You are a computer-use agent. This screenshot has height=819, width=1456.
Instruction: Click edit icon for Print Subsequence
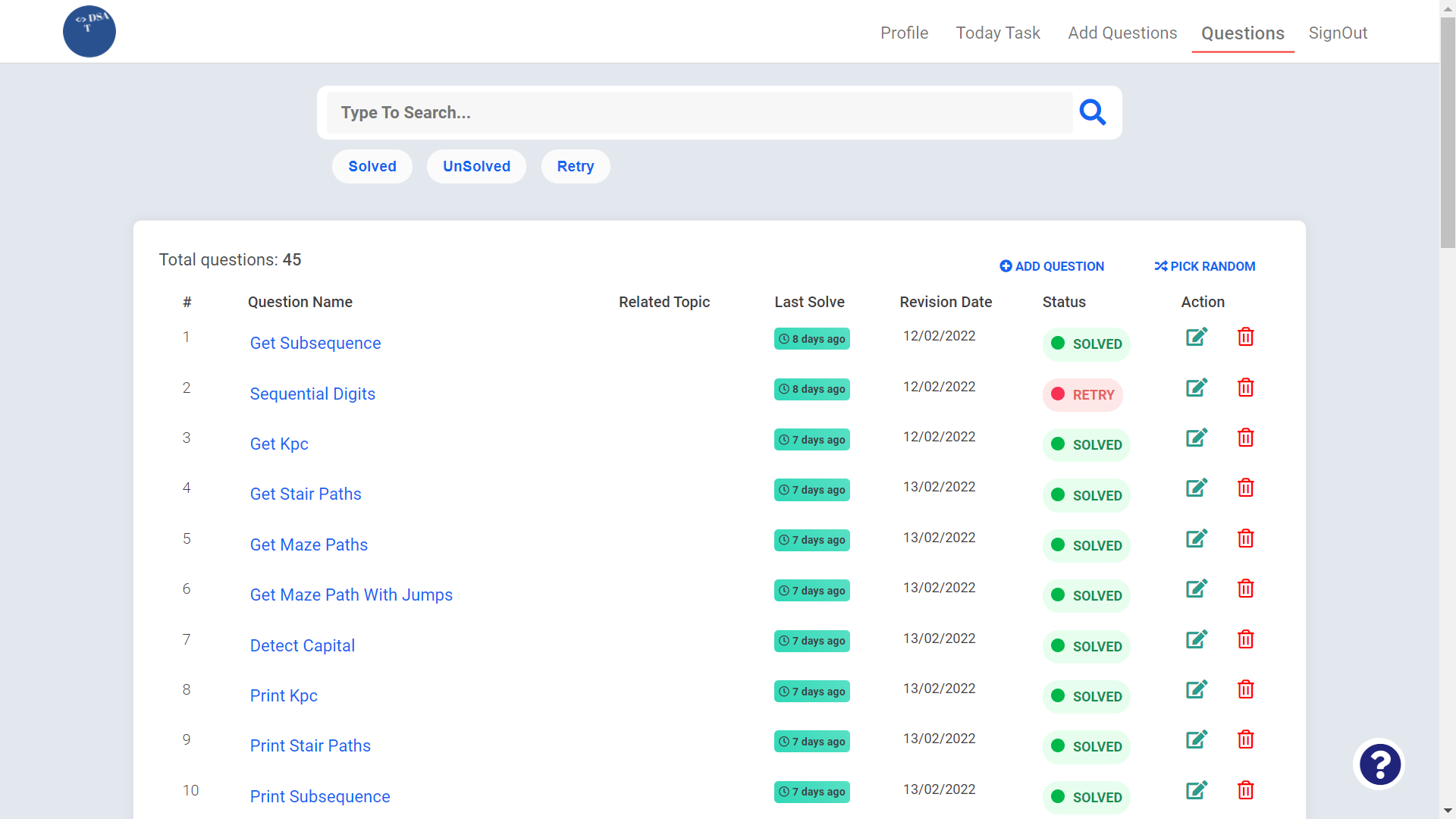pyautogui.click(x=1196, y=790)
